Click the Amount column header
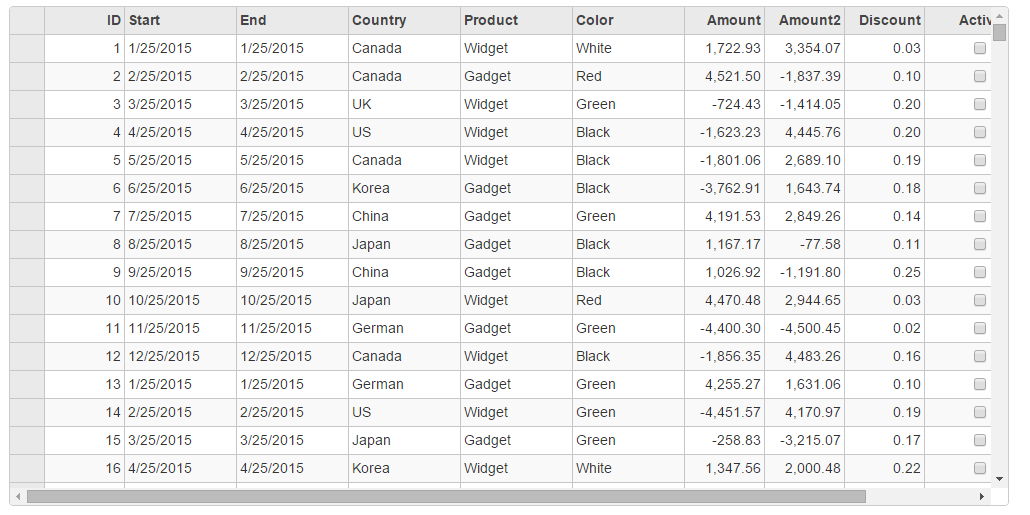The image size is (1030, 515). coord(724,20)
